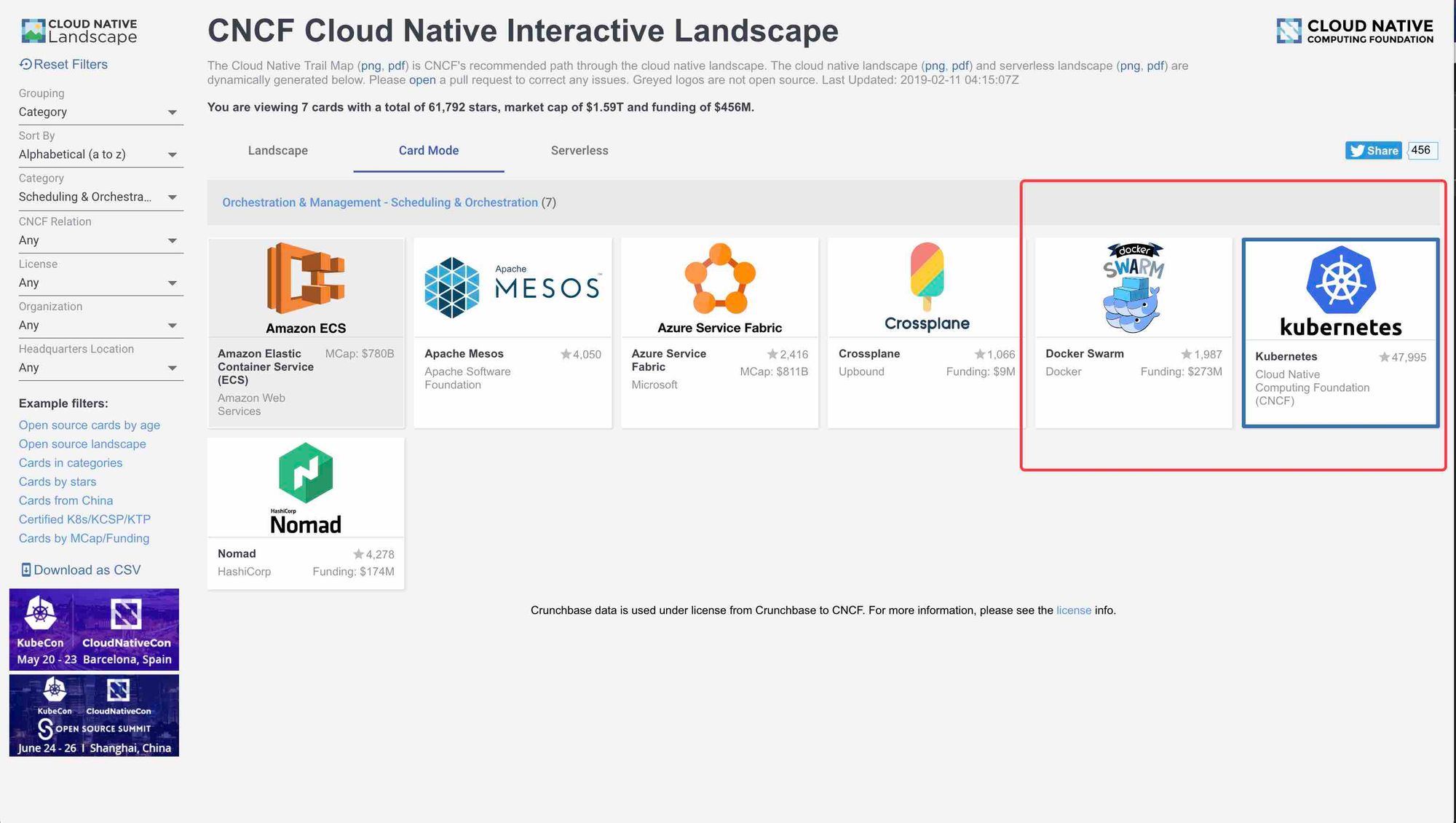Image resolution: width=1456 pixels, height=823 pixels.
Task: Click the CNCF foundation logo
Action: point(1355,31)
